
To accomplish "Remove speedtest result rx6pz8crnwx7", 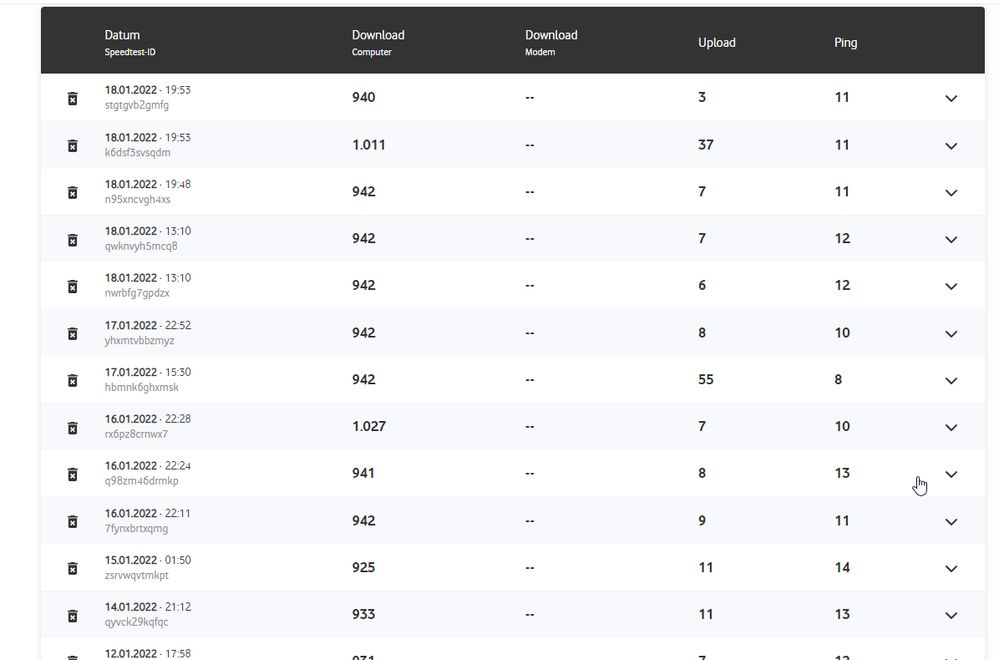I will 72,427.
